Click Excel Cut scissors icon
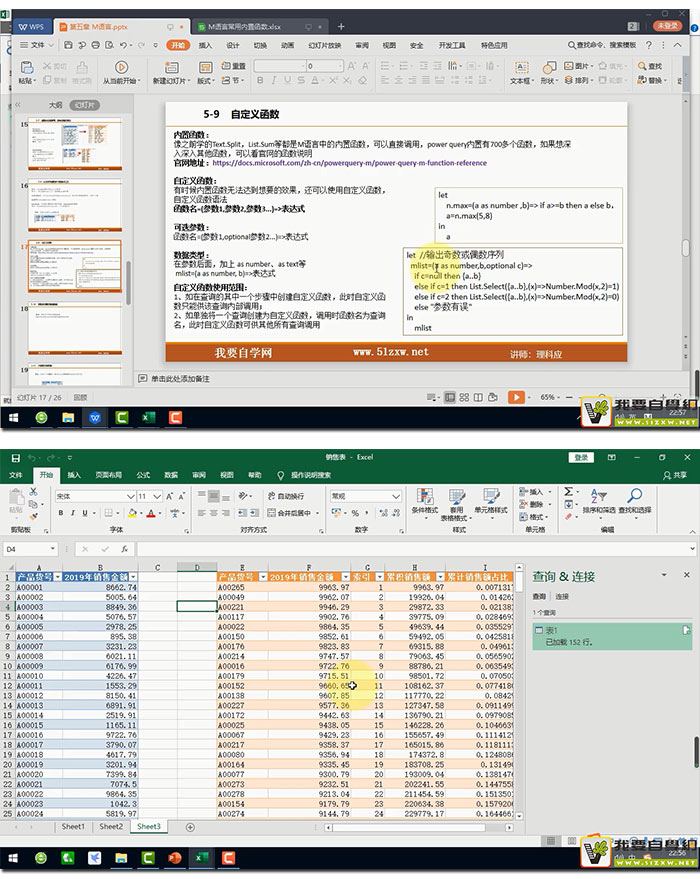The image size is (700, 879). [34, 492]
